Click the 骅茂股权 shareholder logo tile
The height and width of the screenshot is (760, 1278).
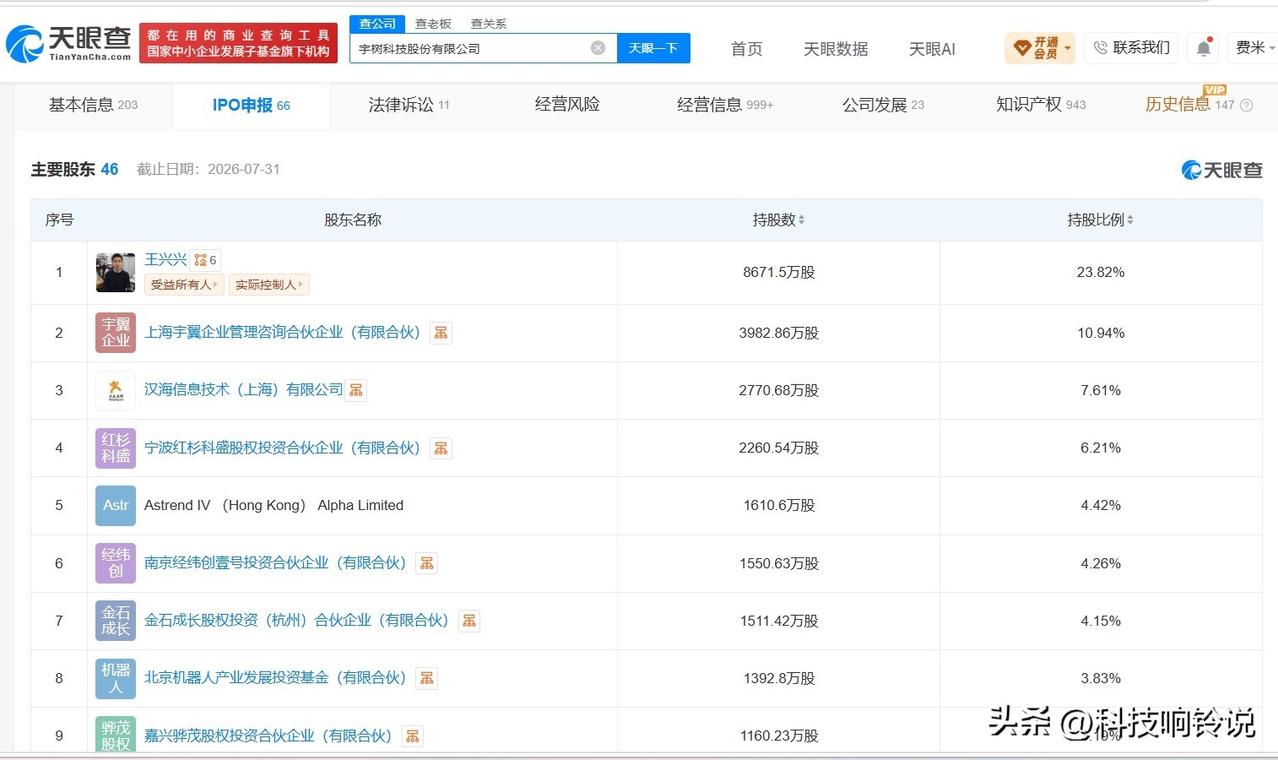(x=116, y=735)
